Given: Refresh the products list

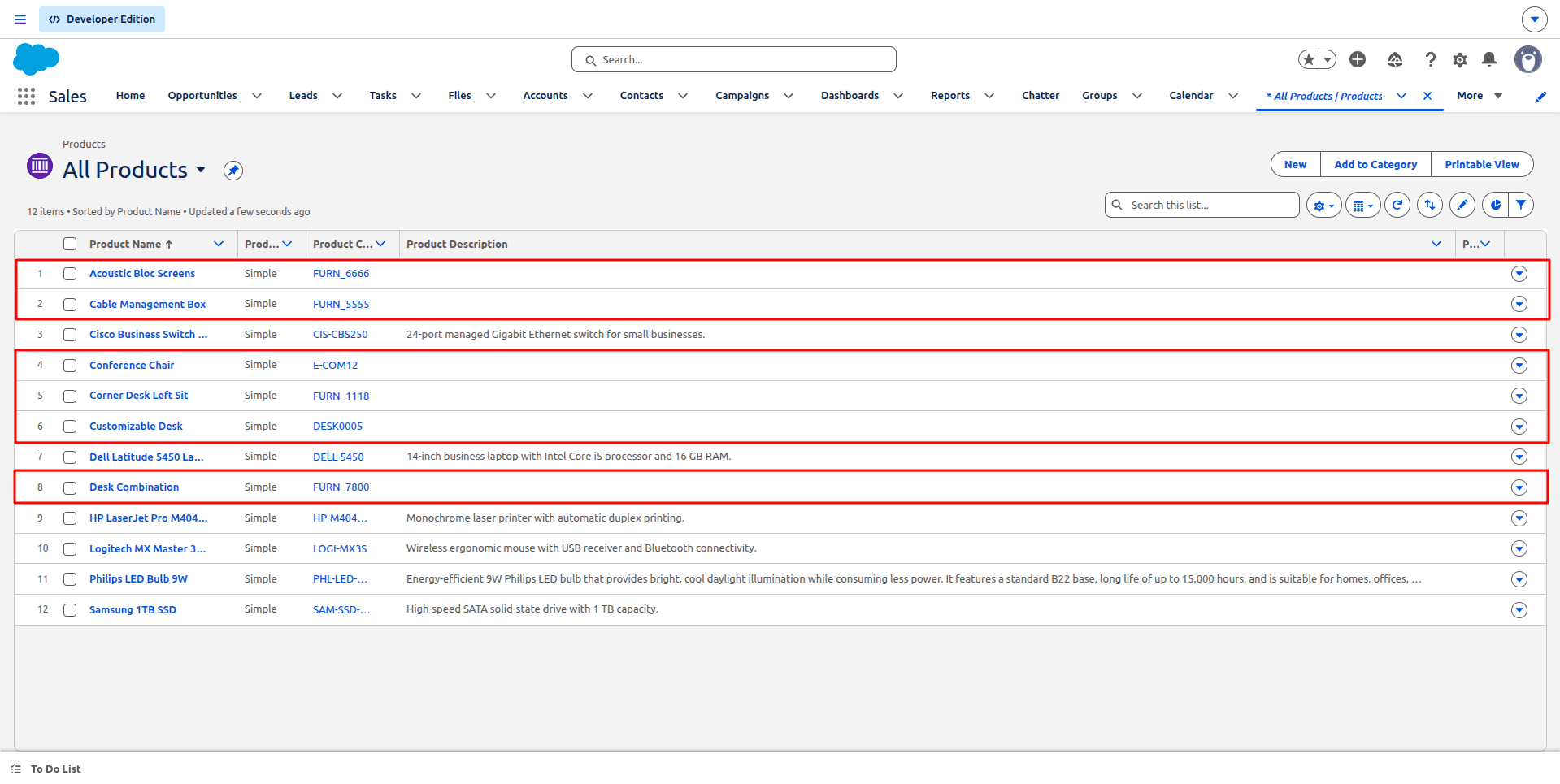Looking at the screenshot, I should click(x=1397, y=205).
